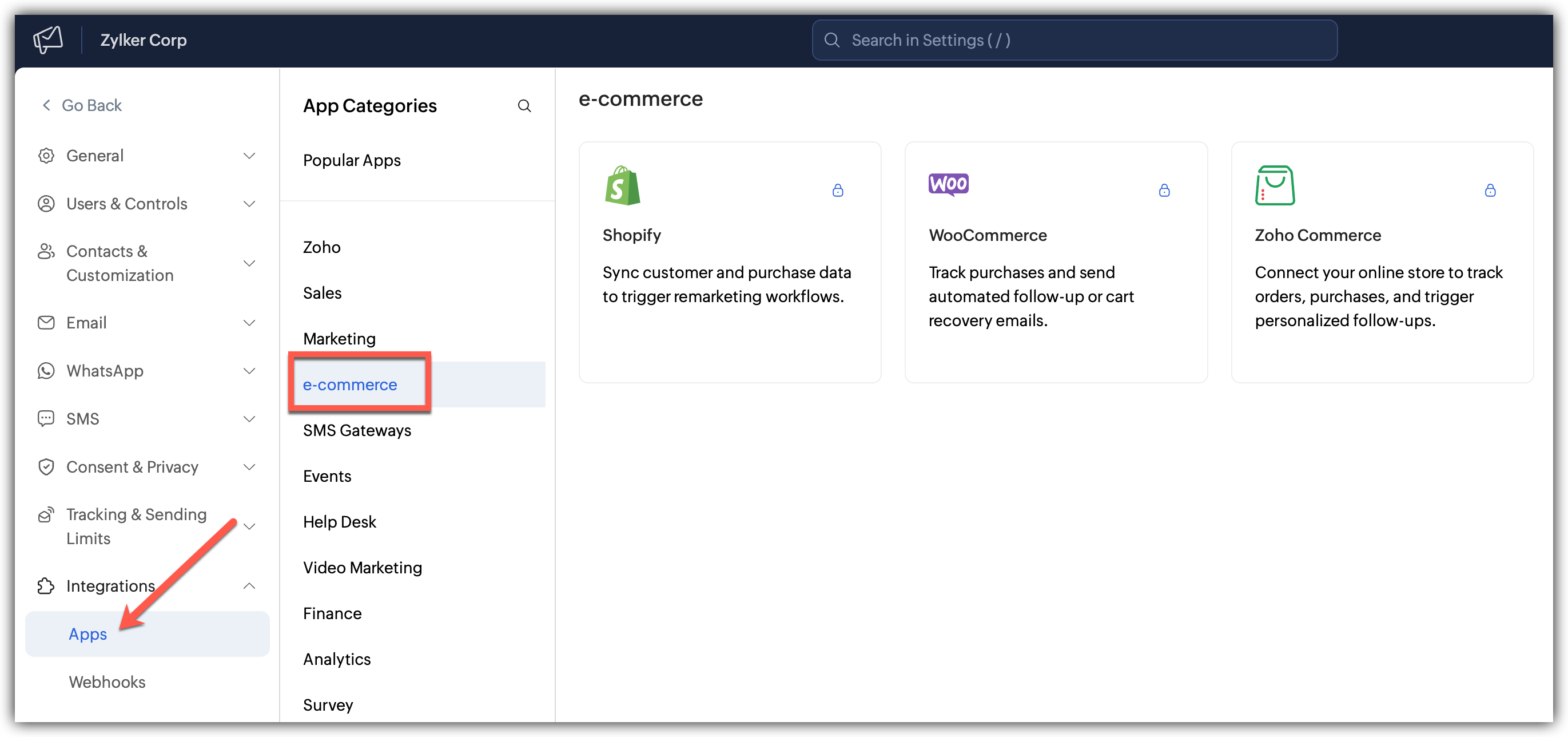Screen dimensions: 1568x737
Task: Click the Shopify bag logo
Action: pyautogui.click(x=622, y=185)
